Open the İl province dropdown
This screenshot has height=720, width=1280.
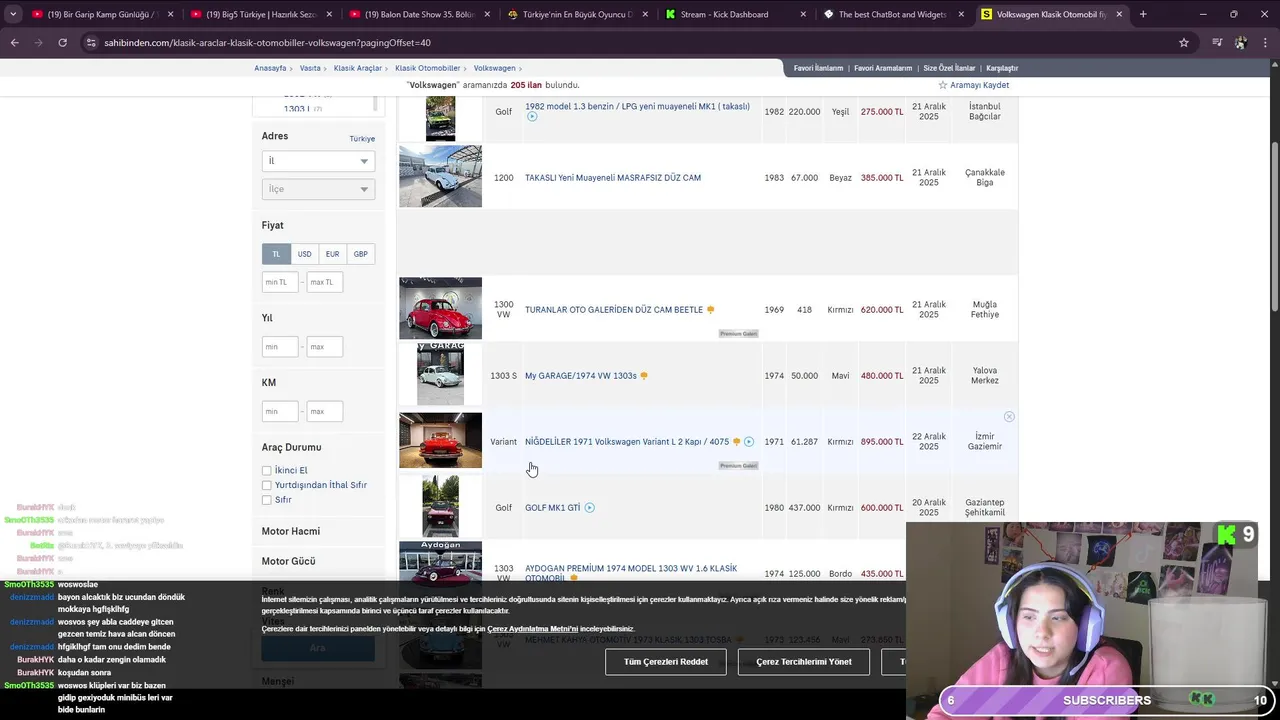coord(318,161)
